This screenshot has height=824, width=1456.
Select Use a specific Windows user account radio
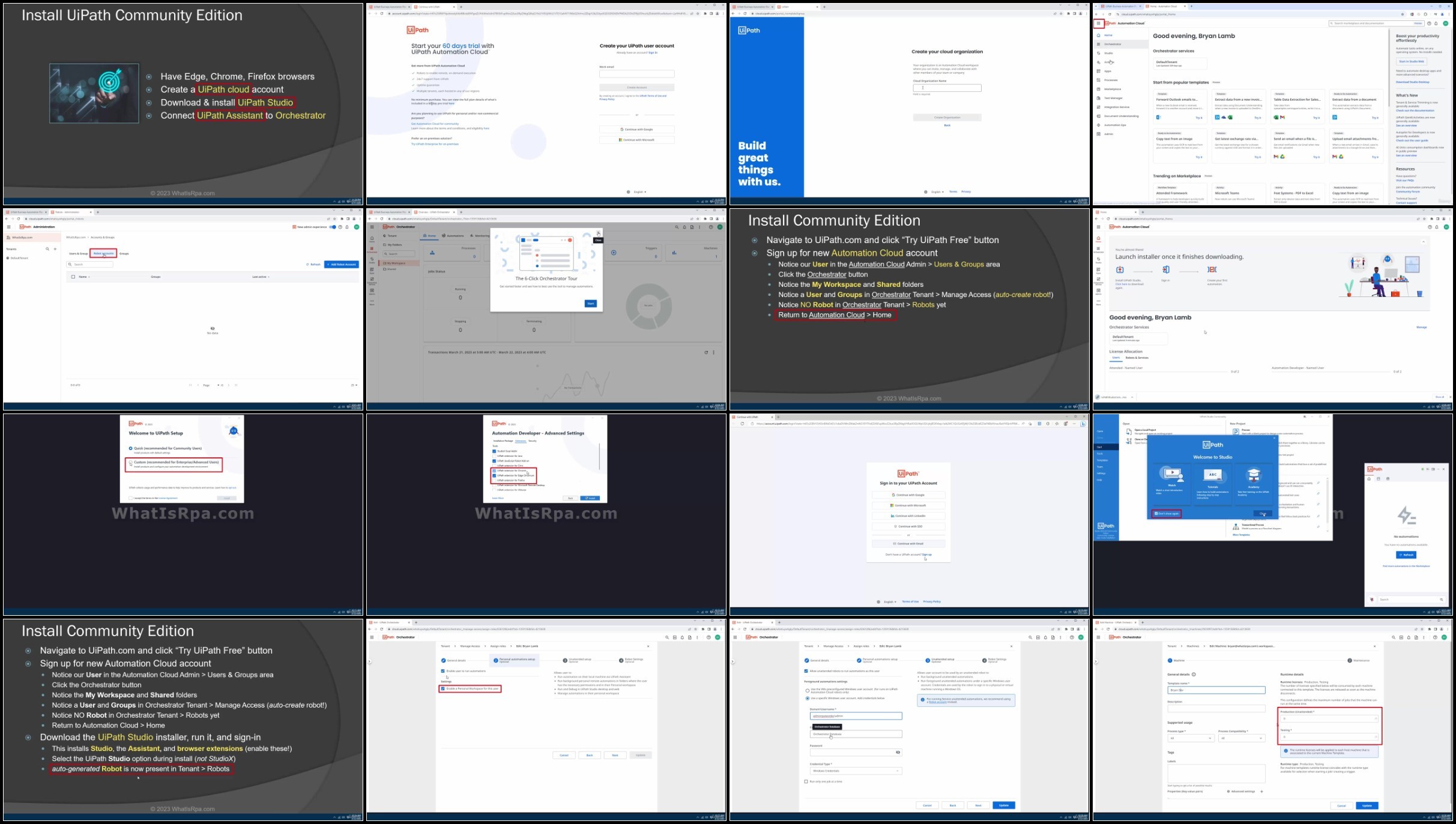(x=807, y=699)
